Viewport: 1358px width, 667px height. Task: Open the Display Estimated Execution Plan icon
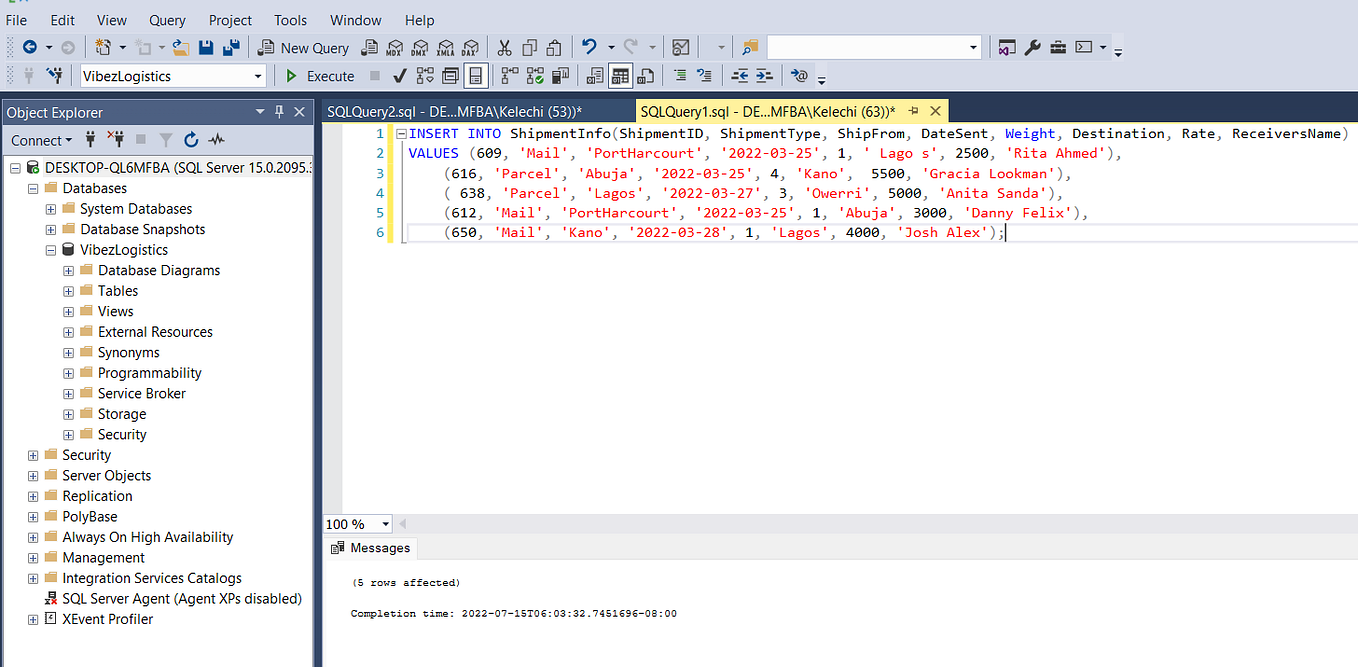pyautogui.click(x=424, y=75)
